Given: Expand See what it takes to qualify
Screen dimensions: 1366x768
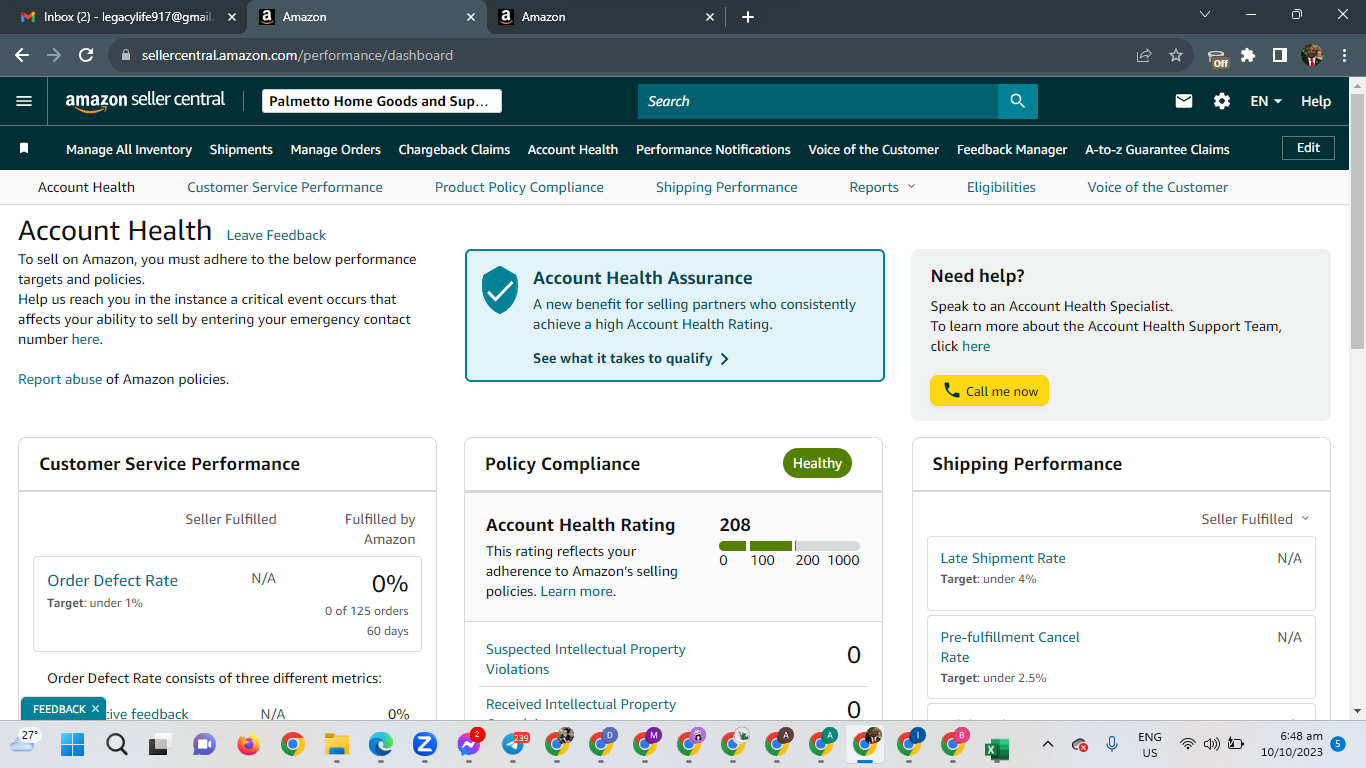Looking at the screenshot, I should click(631, 358).
